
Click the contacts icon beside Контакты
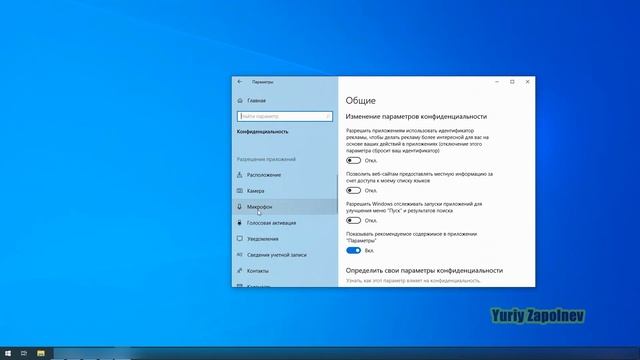point(240,271)
